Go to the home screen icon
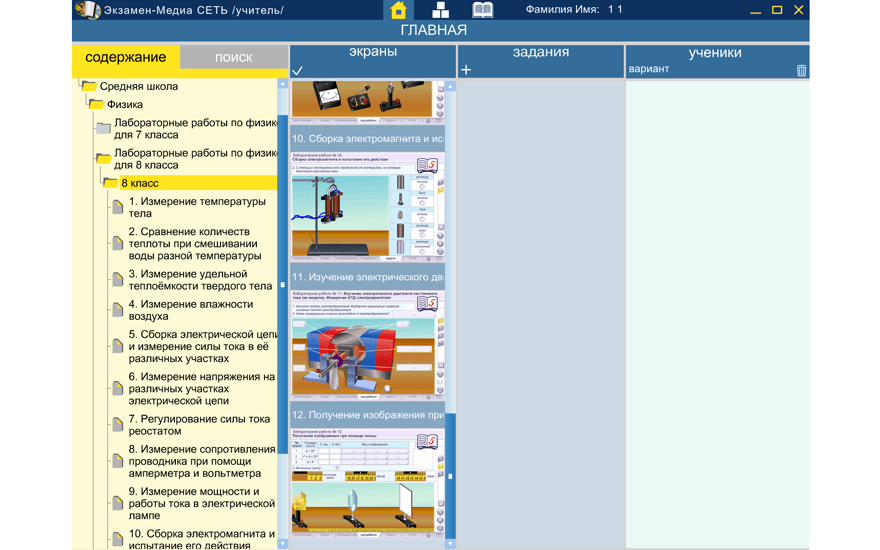The height and width of the screenshot is (550, 880). [x=398, y=10]
